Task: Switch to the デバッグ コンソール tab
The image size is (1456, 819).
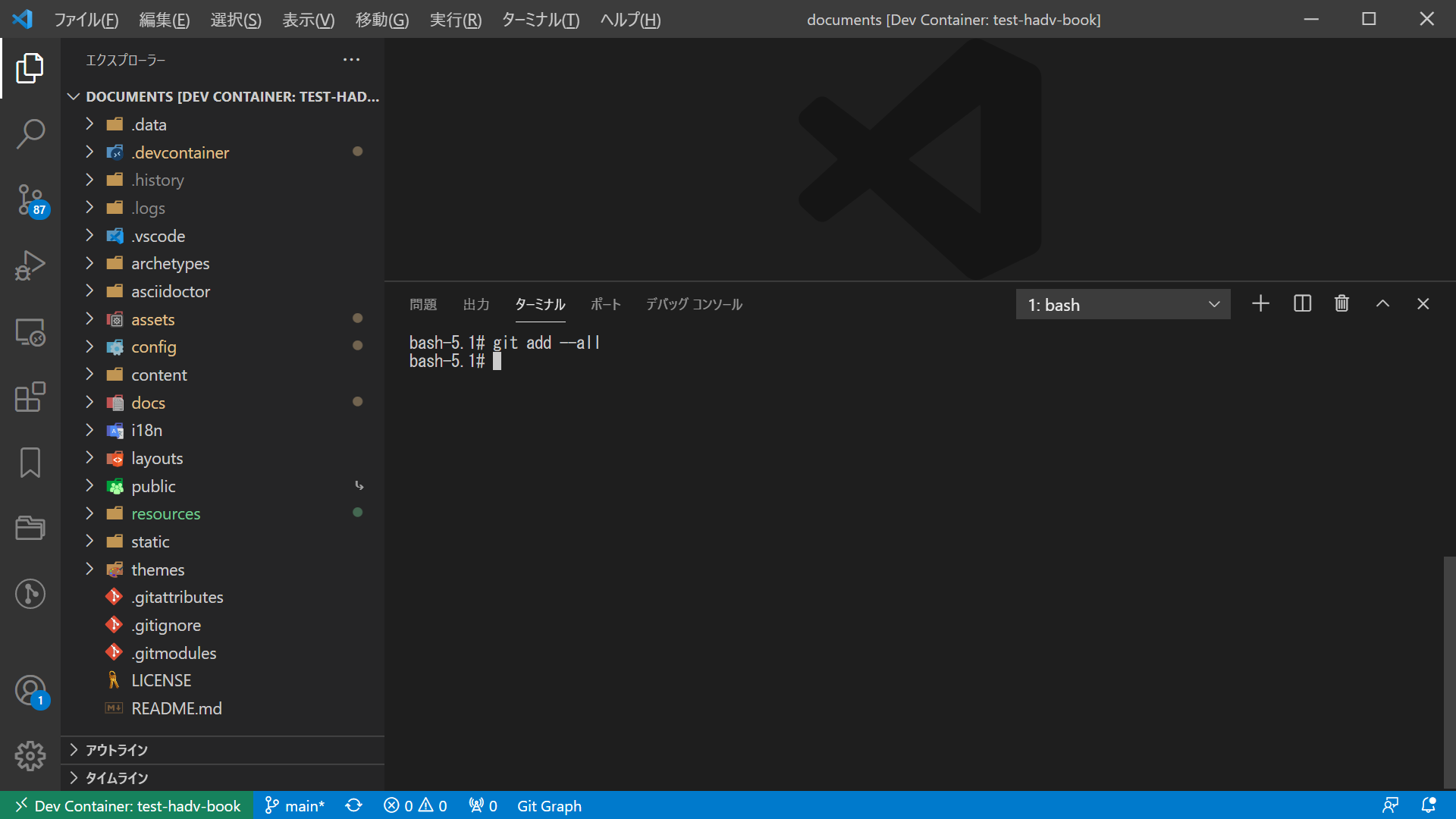Action: click(x=694, y=304)
